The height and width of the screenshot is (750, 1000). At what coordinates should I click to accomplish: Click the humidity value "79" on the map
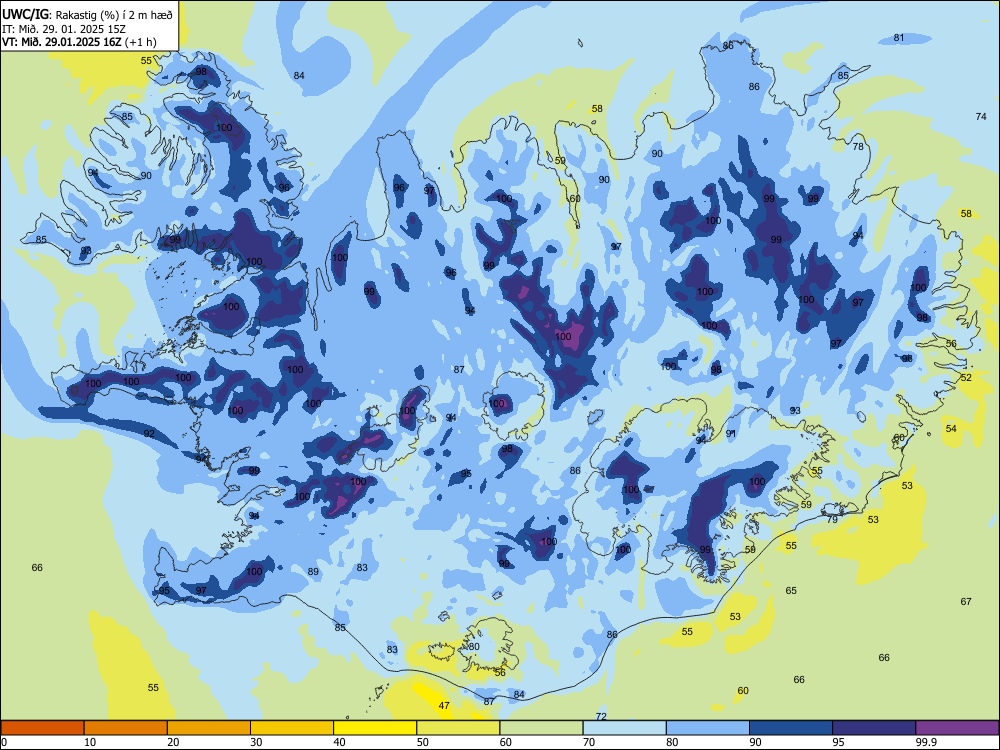click(x=832, y=520)
